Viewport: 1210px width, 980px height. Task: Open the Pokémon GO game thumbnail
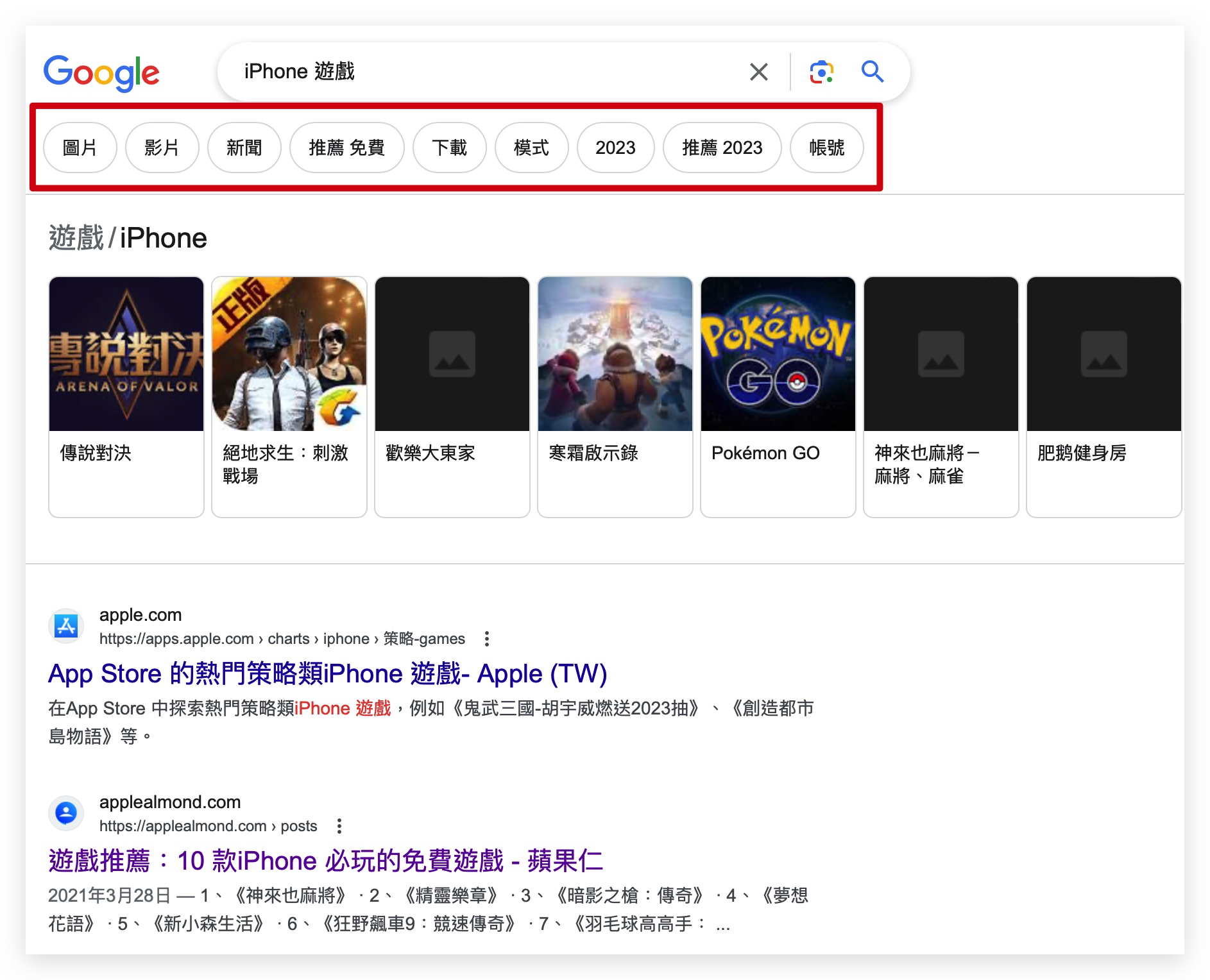[x=778, y=354]
